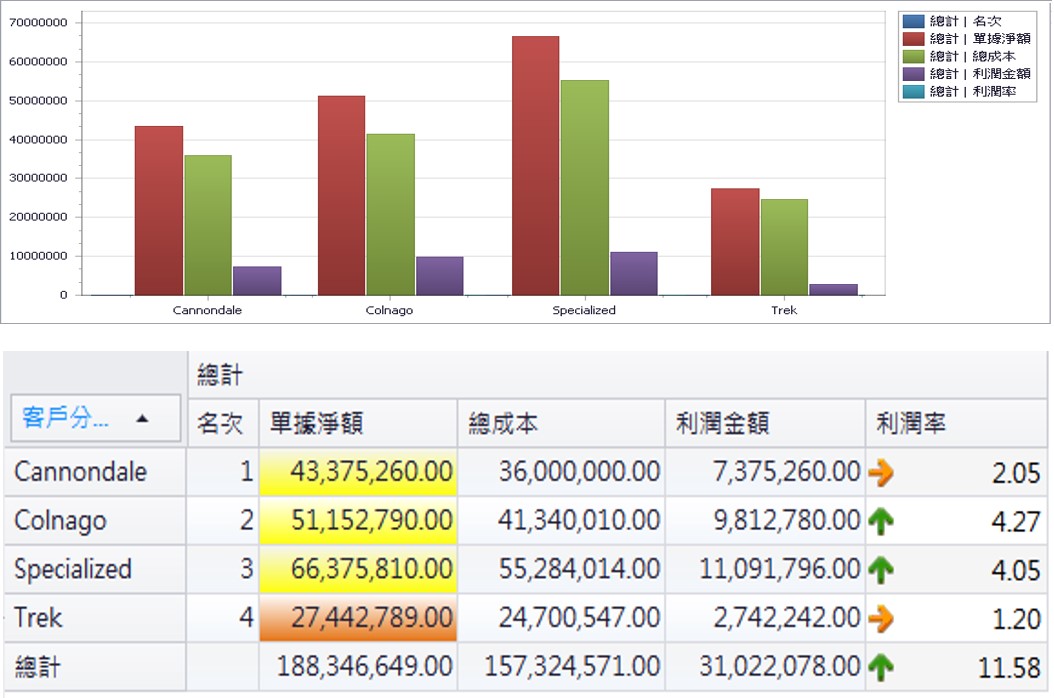Click Specialized's green bar in the chart
Viewport: 1054px width, 698px height.
(x=585, y=188)
